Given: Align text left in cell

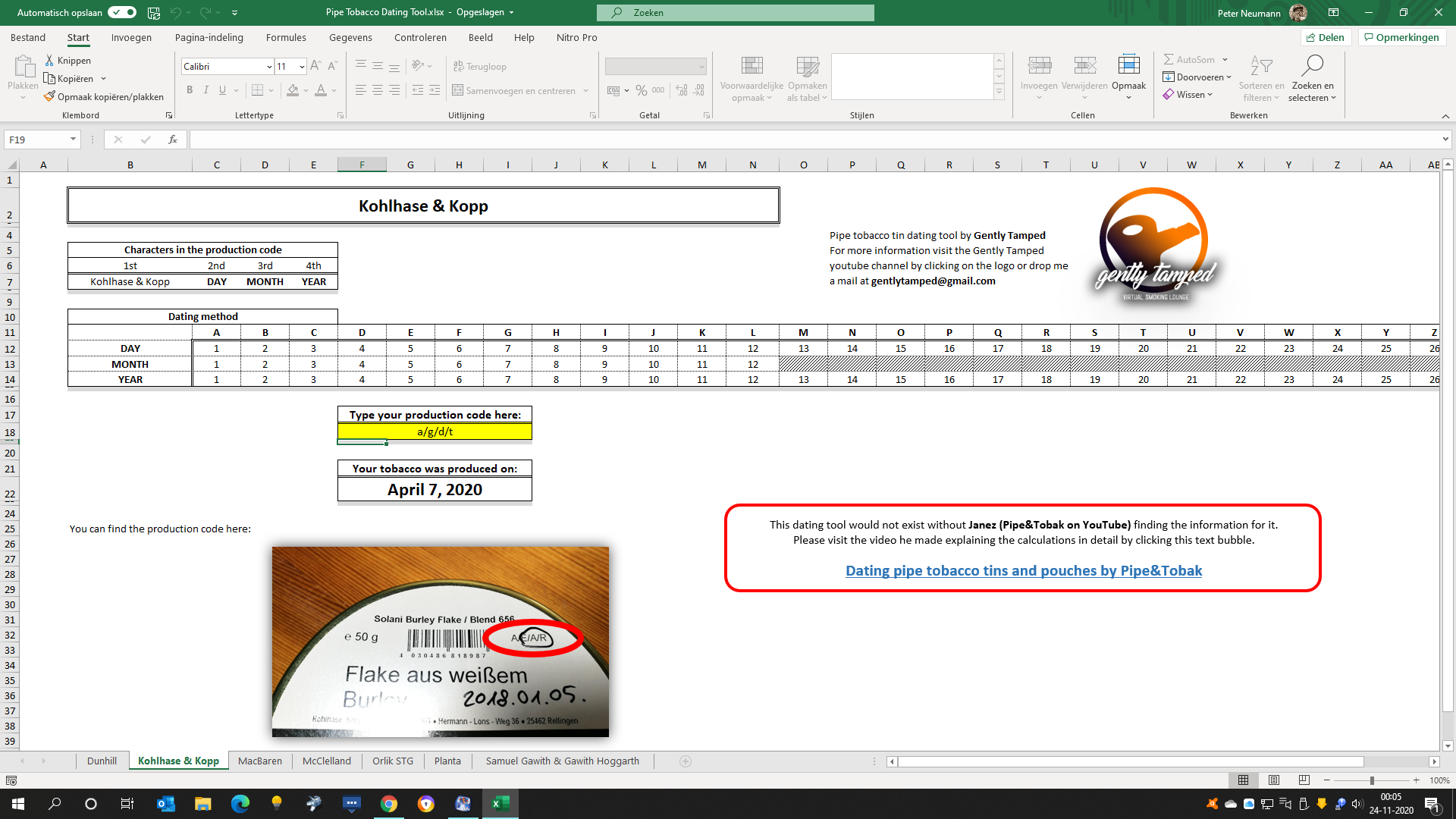Looking at the screenshot, I should (x=361, y=90).
